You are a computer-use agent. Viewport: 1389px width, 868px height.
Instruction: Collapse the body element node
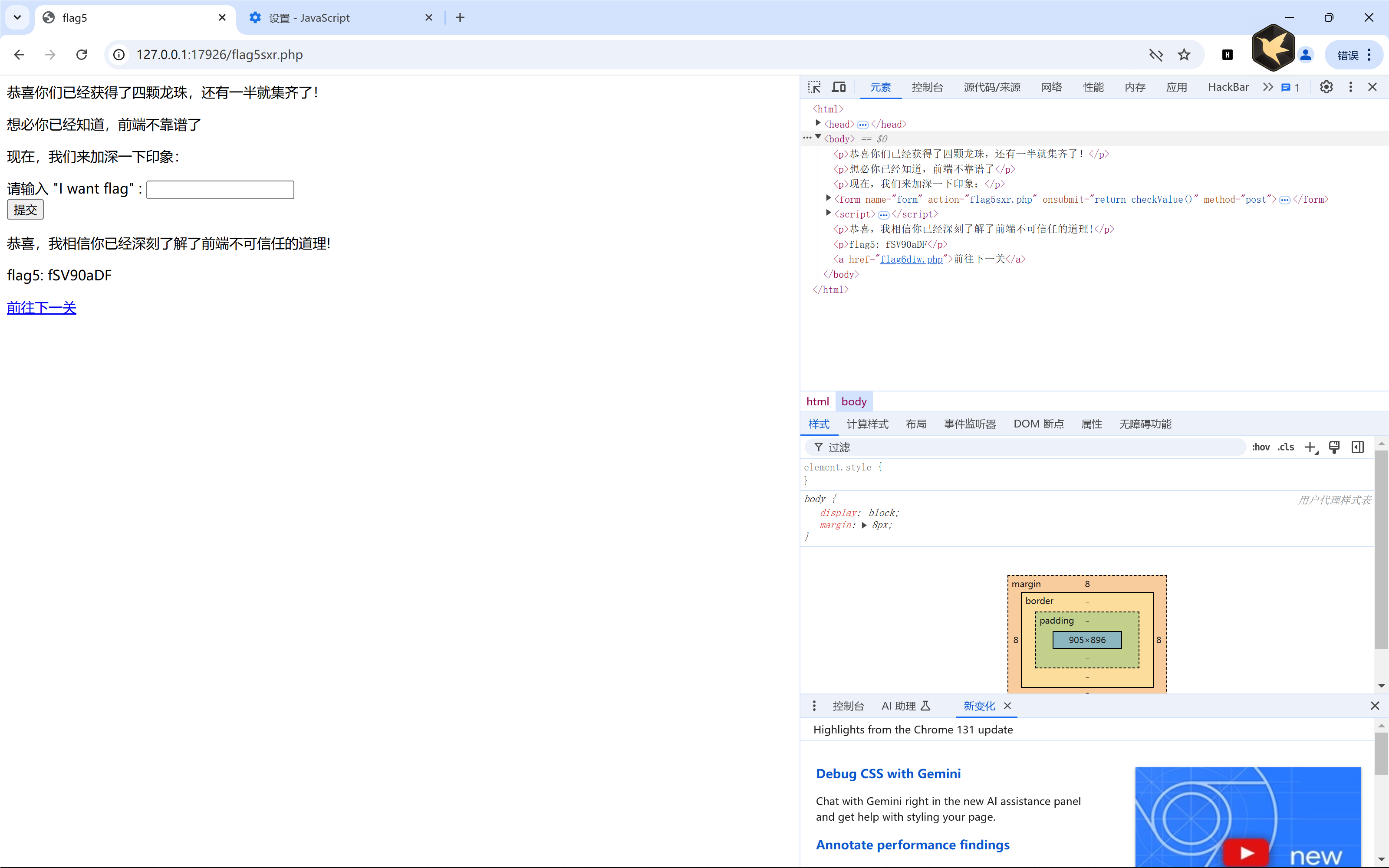(x=818, y=138)
